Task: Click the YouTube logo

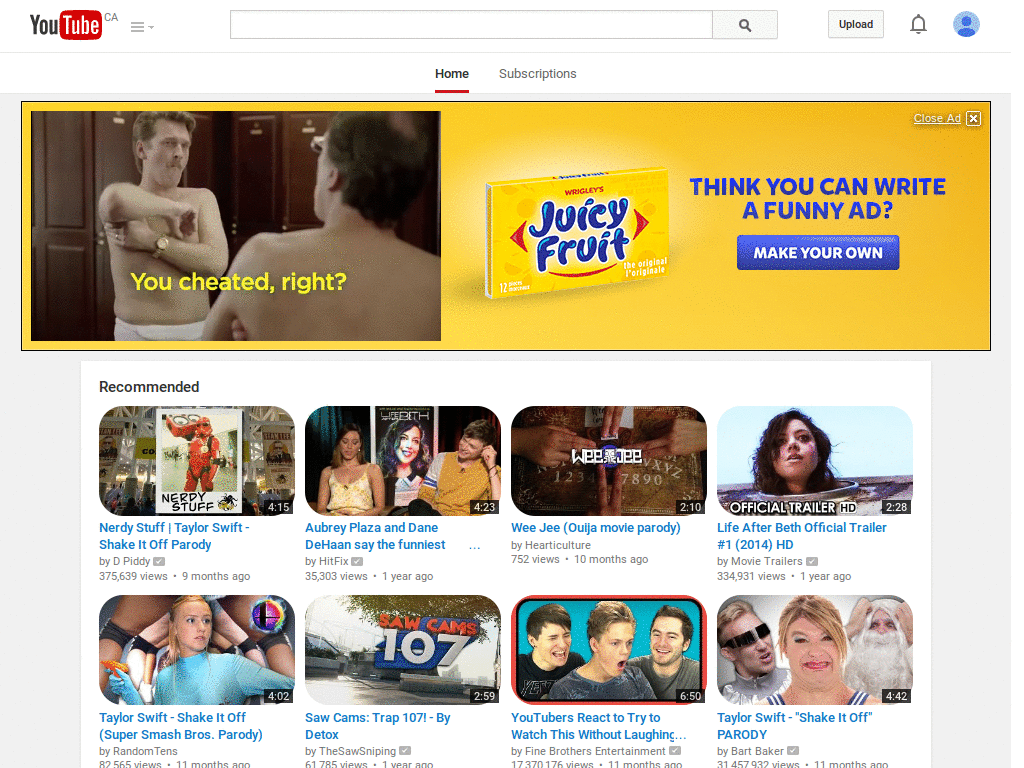Action: (66, 25)
